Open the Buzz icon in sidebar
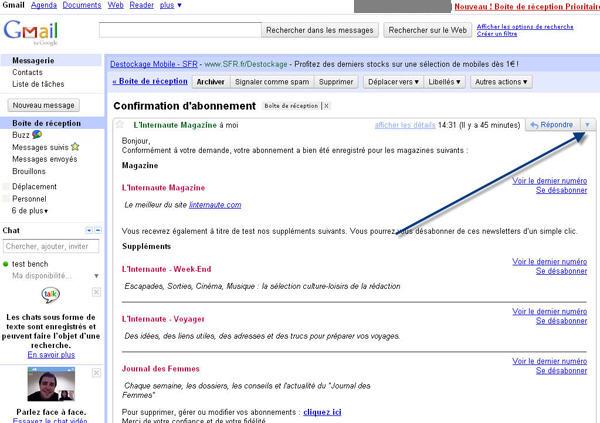 coord(37,134)
